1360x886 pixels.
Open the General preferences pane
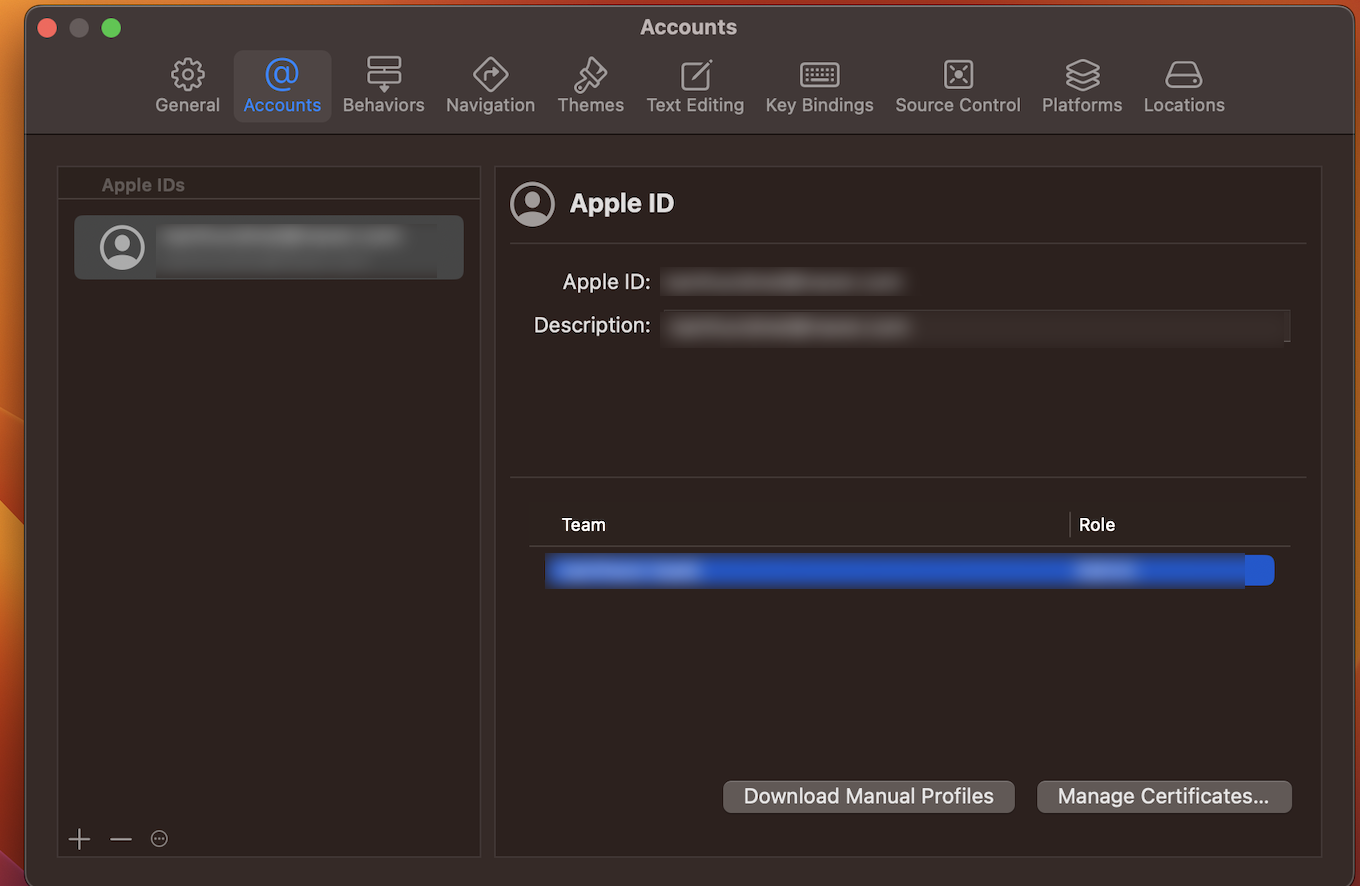[x=187, y=86]
